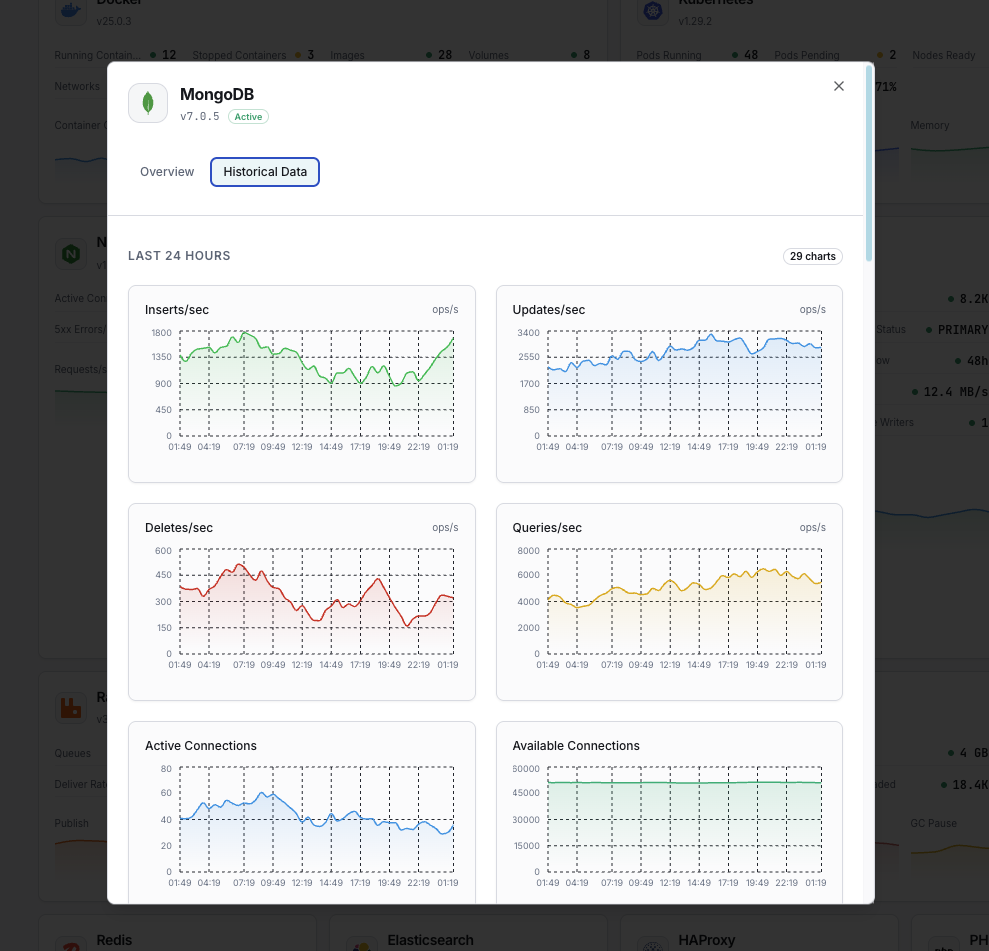Viewport: 989px width, 951px height.
Task: Select the Historical Data tab
Action: [x=264, y=171]
